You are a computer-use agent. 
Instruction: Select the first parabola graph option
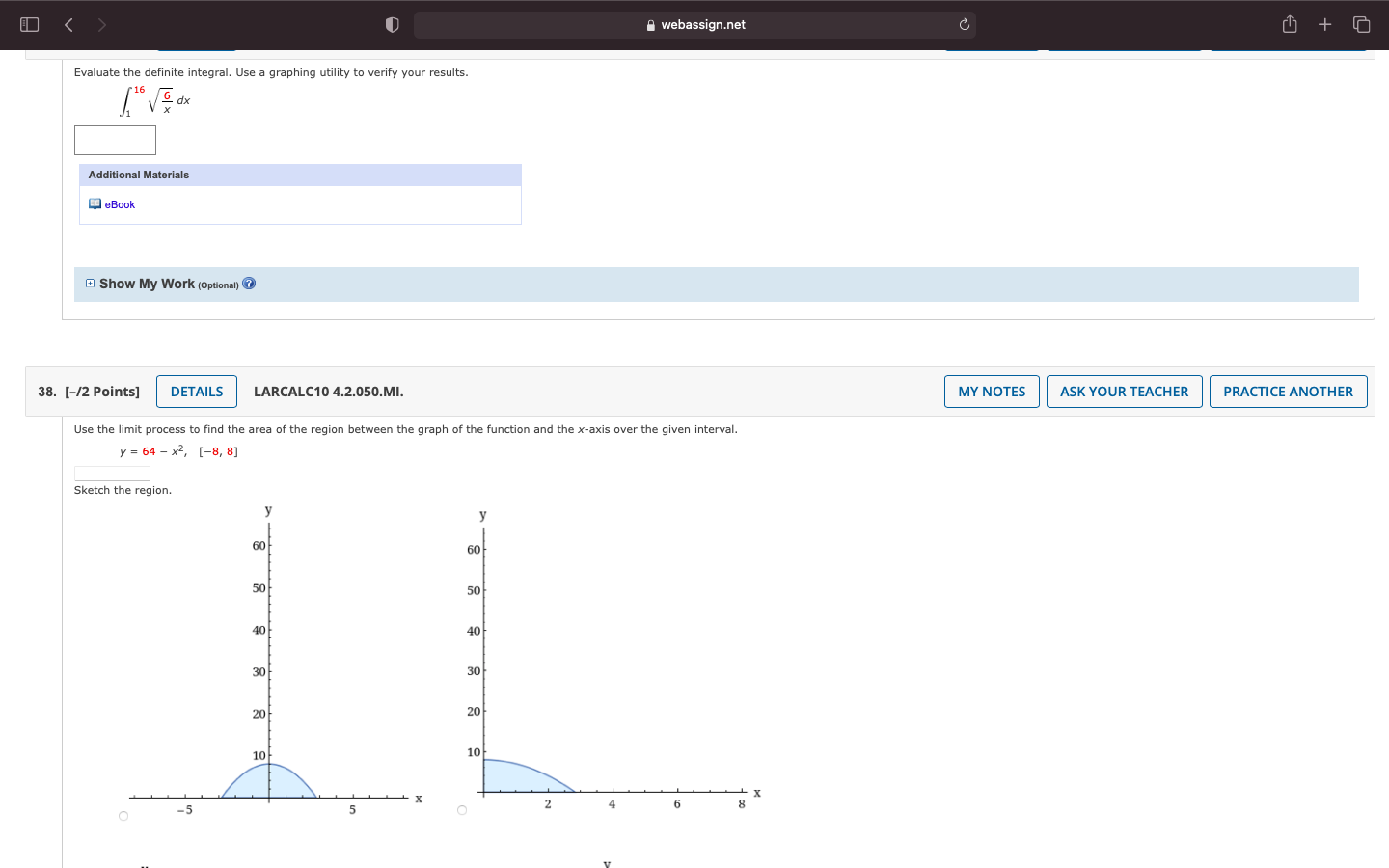coord(123,815)
